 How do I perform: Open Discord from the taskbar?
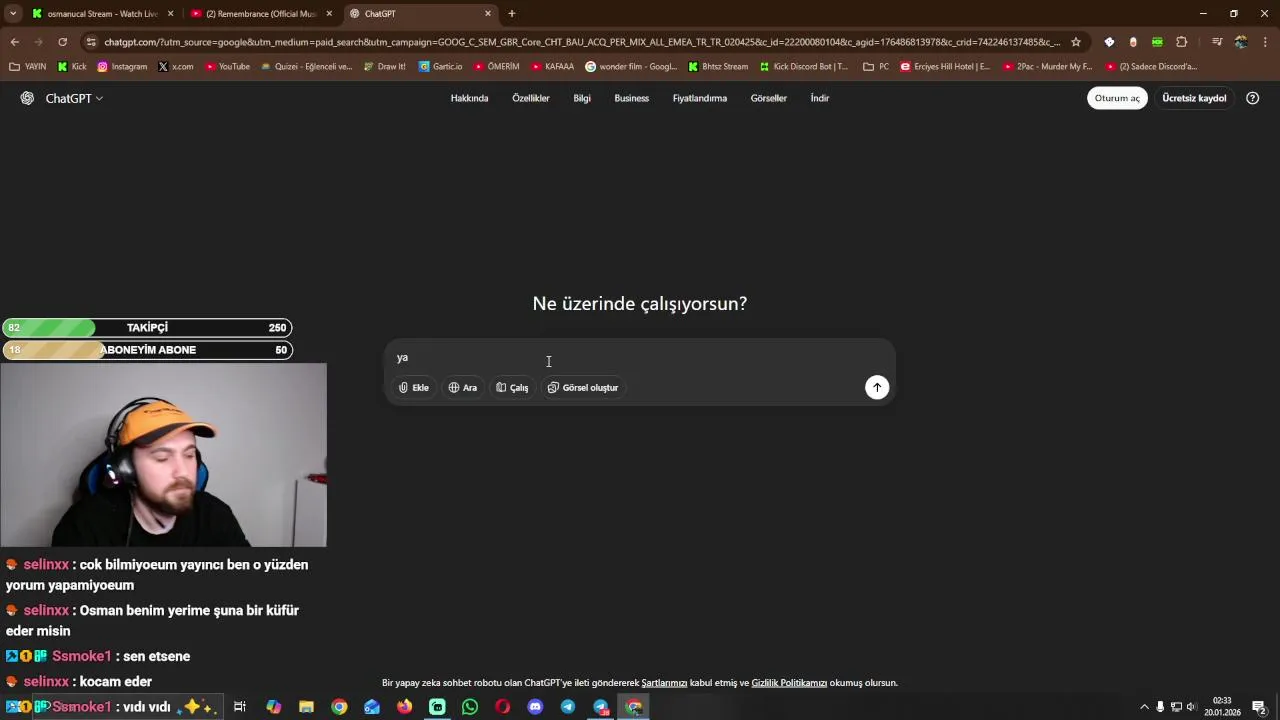(535, 707)
